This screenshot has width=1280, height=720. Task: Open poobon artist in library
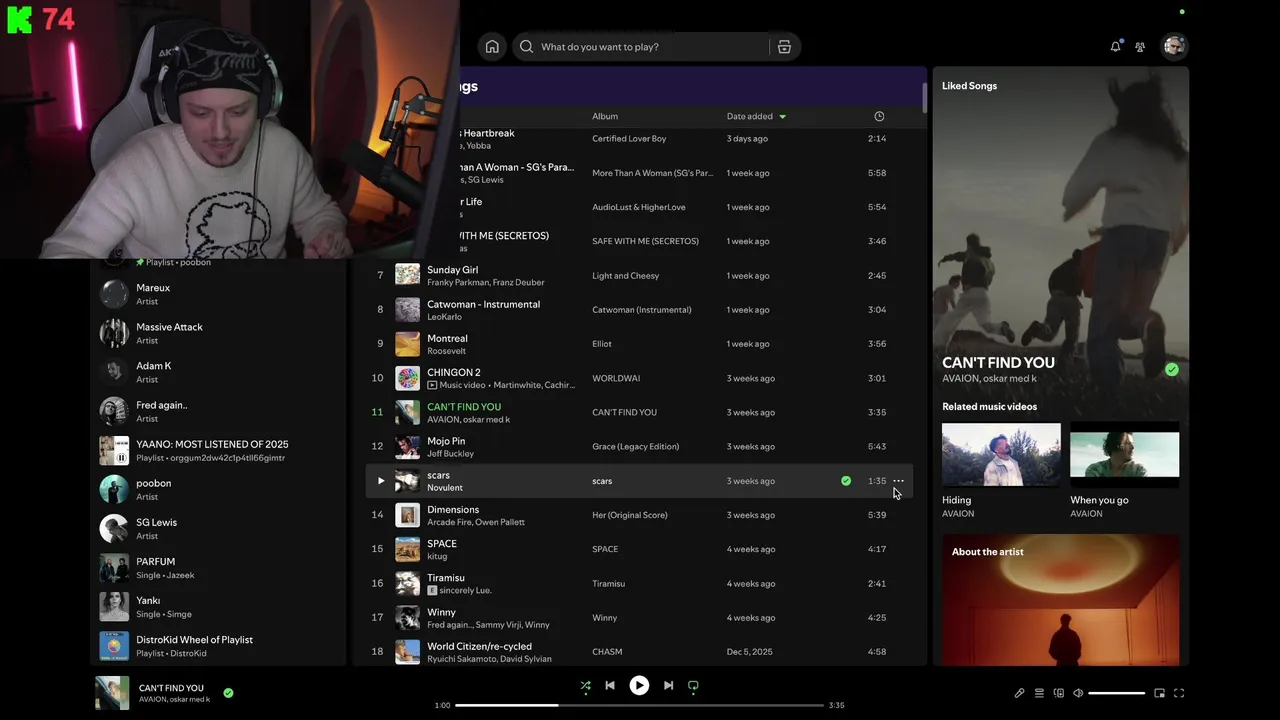click(x=218, y=489)
